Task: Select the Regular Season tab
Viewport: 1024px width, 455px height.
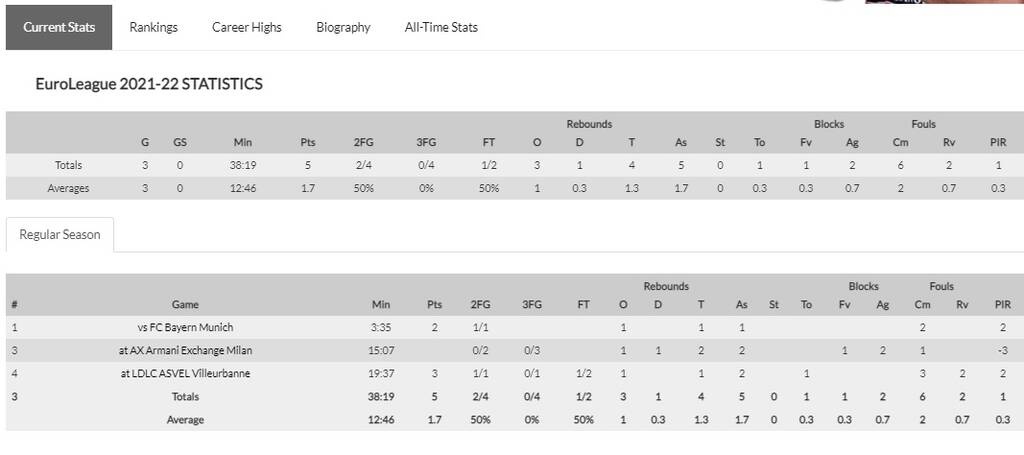Action: coord(60,234)
